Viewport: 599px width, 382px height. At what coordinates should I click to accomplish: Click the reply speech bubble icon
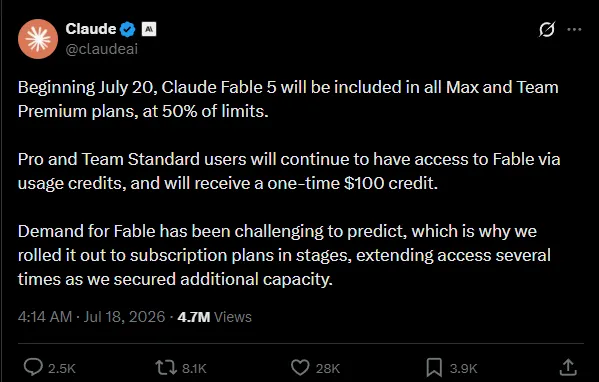(33, 367)
